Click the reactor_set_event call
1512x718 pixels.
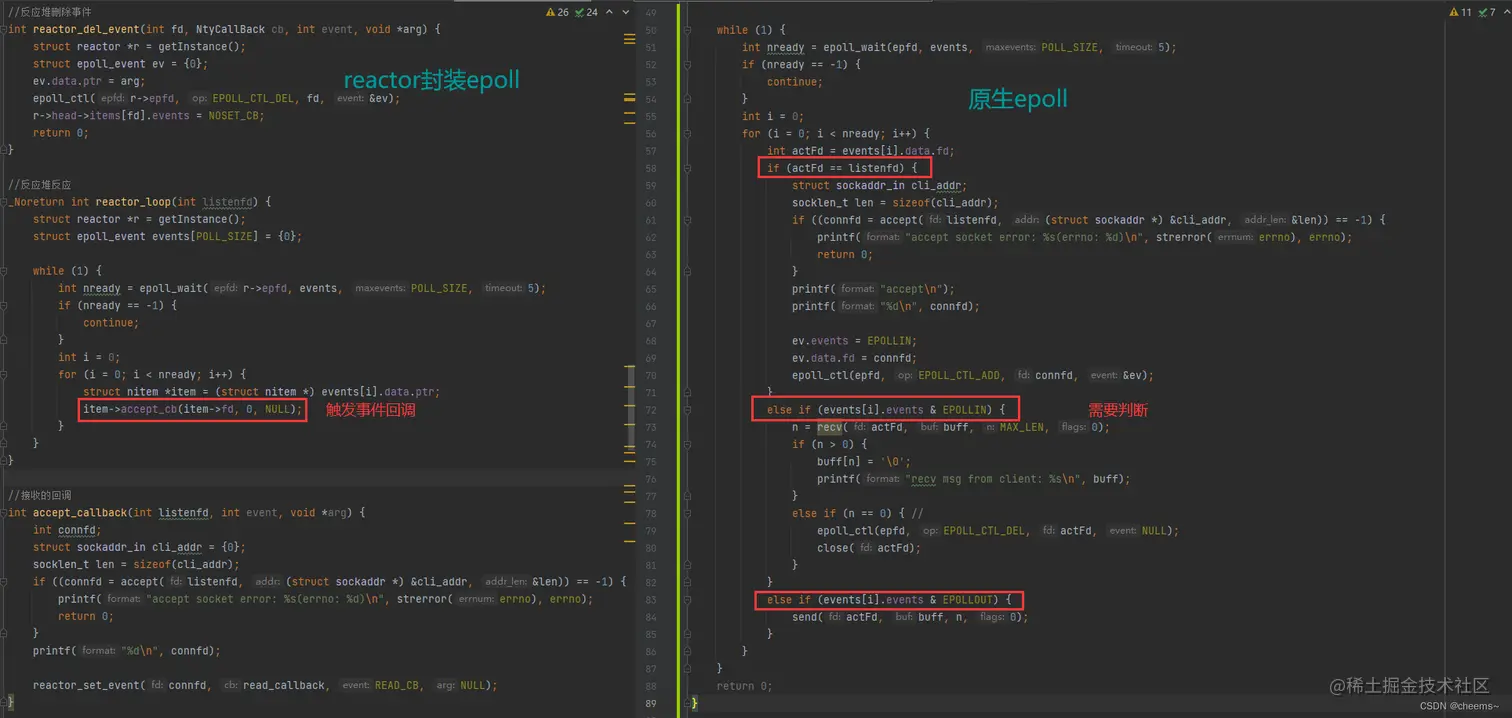[85, 686]
